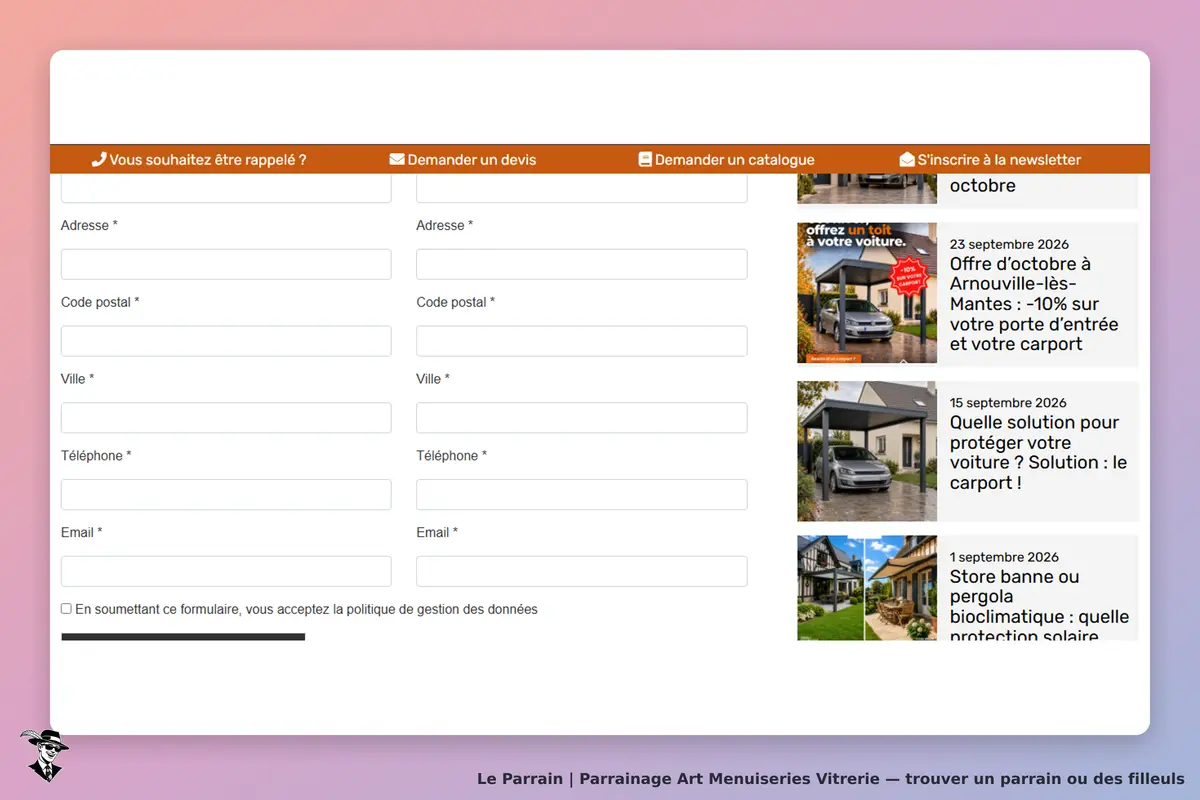Focus the right column Adresse field
1200x800 pixels.
(582, 264)
